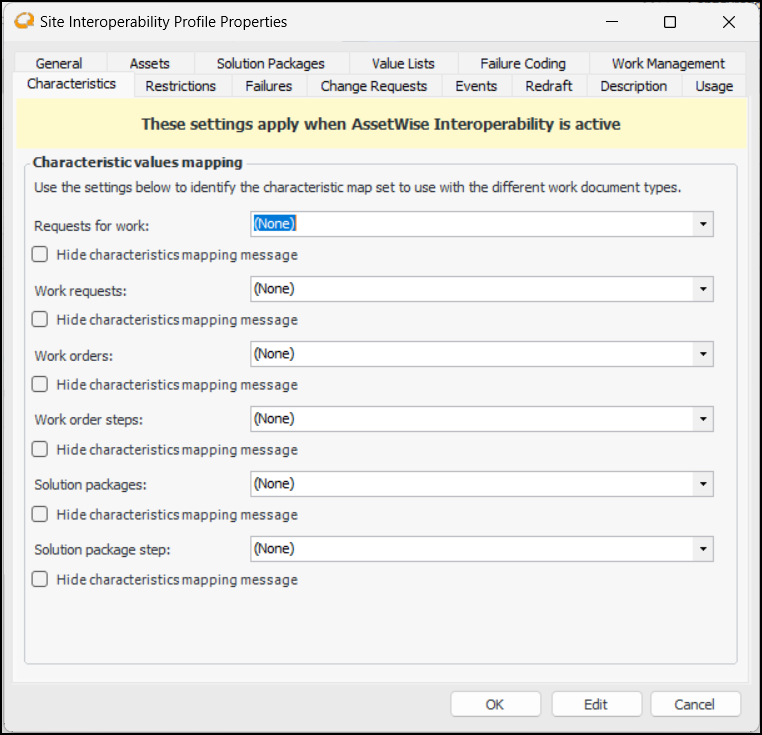Select the Restrictions tab

pyautogui.click(x=180, y=86)
